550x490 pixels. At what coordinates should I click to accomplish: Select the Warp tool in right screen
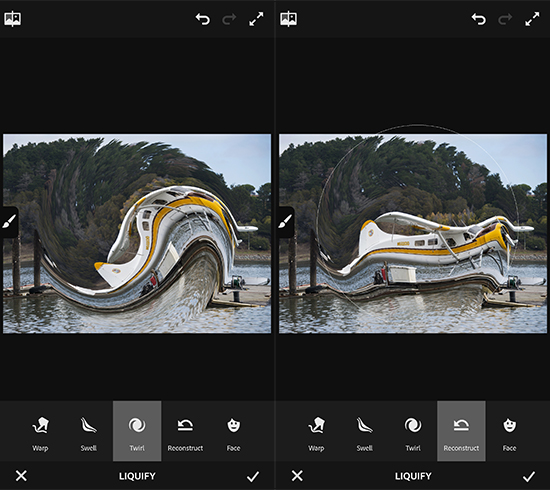pos(316,432)
